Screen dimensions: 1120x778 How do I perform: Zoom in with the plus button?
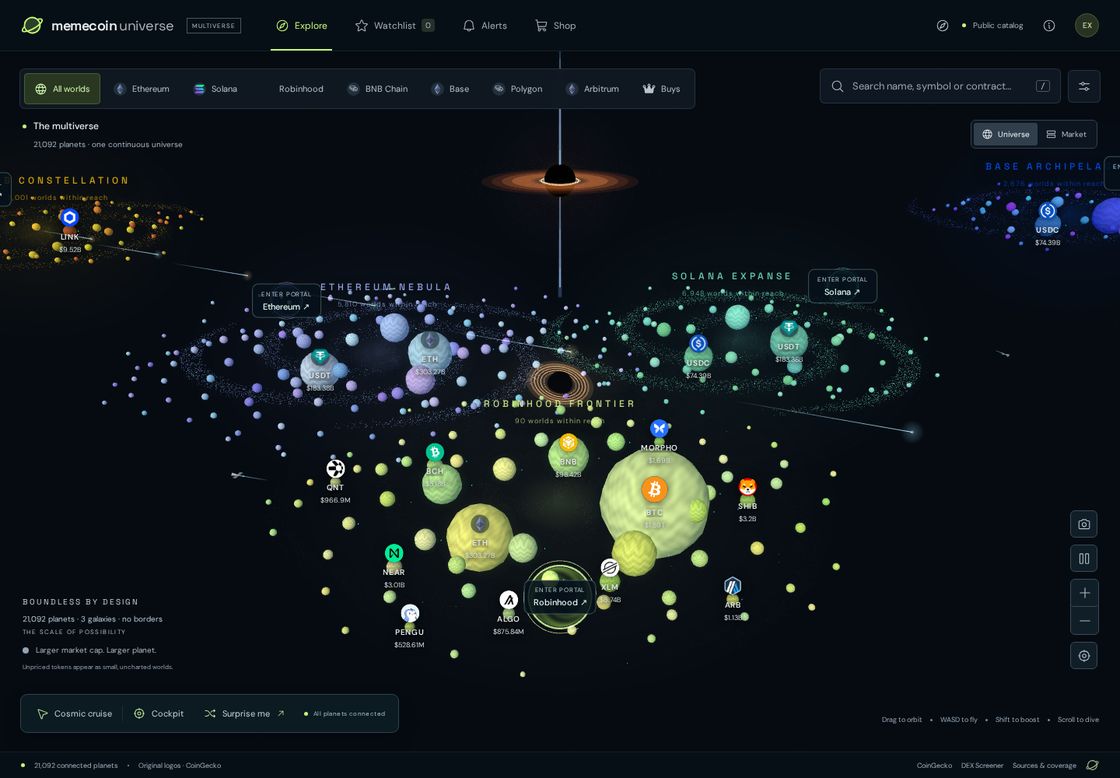click(x=1084, y=593)
